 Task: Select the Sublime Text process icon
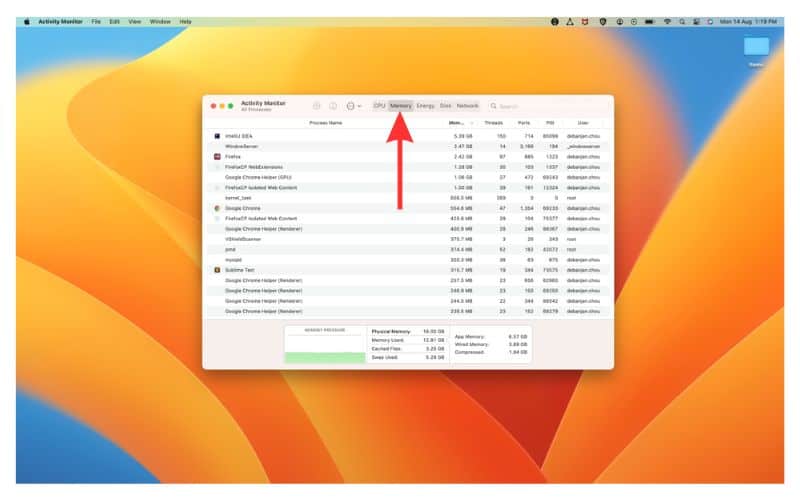point(217,270)
